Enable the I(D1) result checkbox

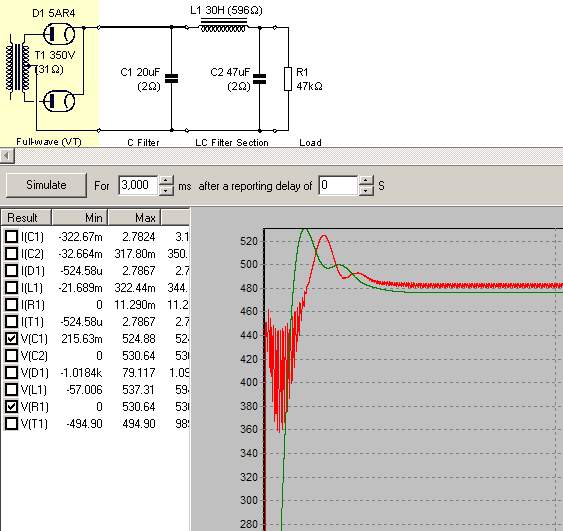click(11, 270)
